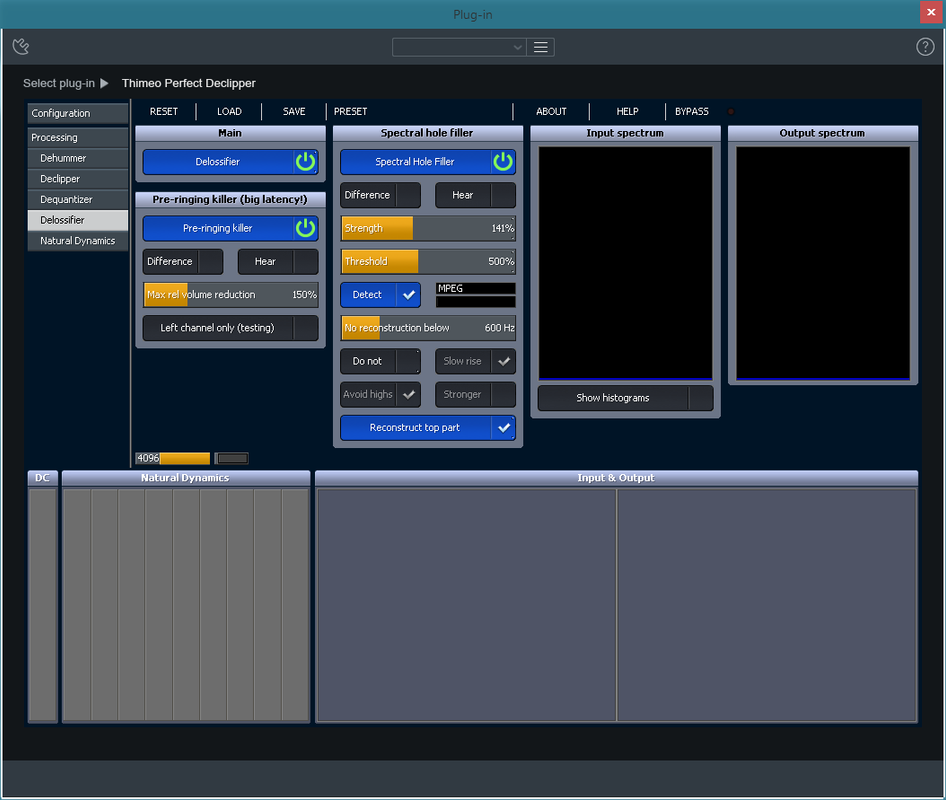This screenshot has height=800, width=946.
Task: Toggle the Pre-ringing killer Hear switch
Action: (x=278, y=261)
